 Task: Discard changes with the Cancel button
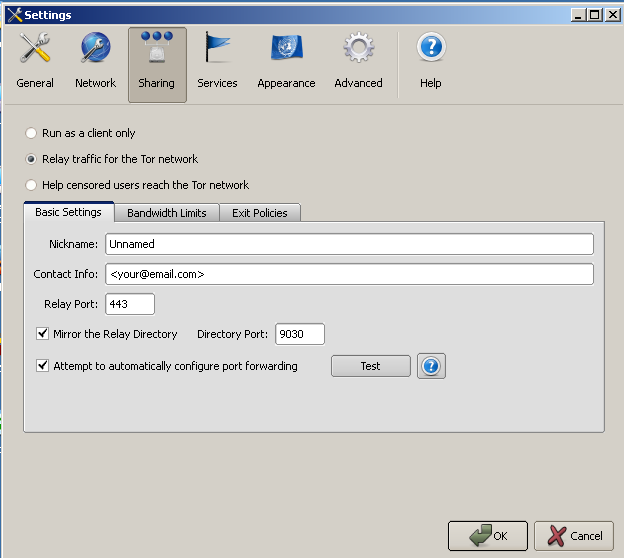pyautogui.click(x=574, y=536)
